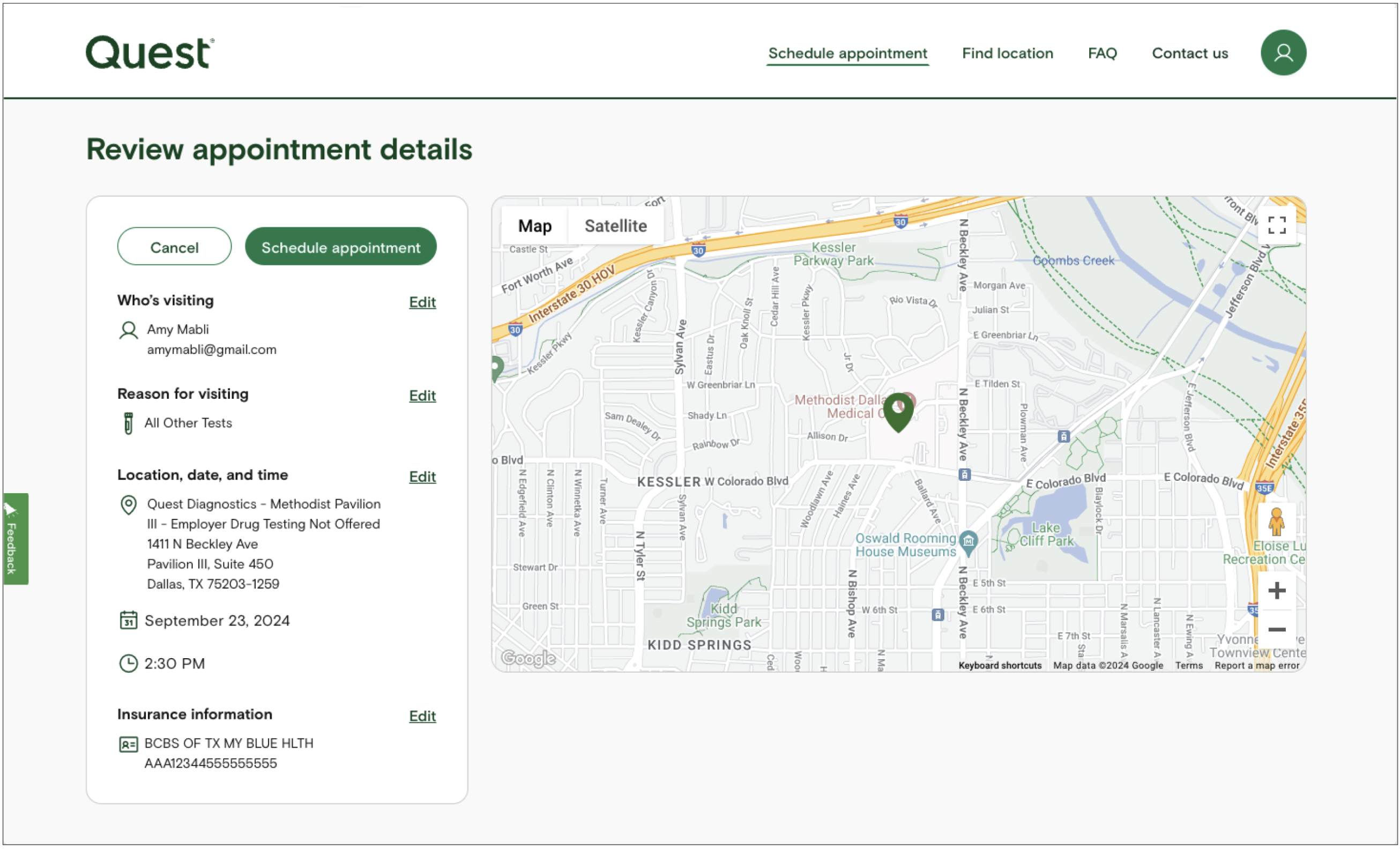Toggle the map fullscreen view
The height and width of the screenshot is (849, 1400).
tap(1277, 225)
